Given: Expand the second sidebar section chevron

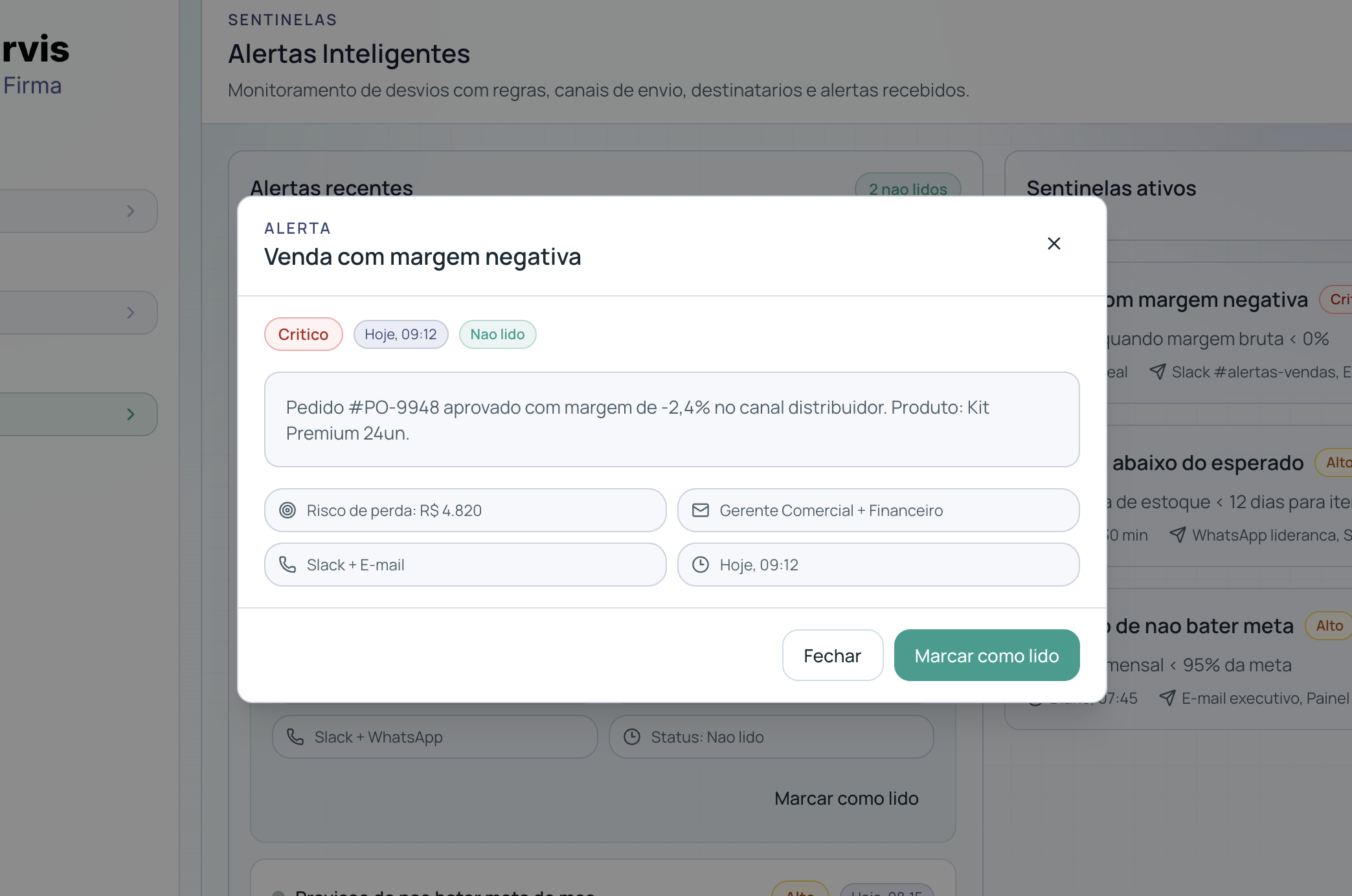Looking at the screenshot, I should [x=131, y=313].
